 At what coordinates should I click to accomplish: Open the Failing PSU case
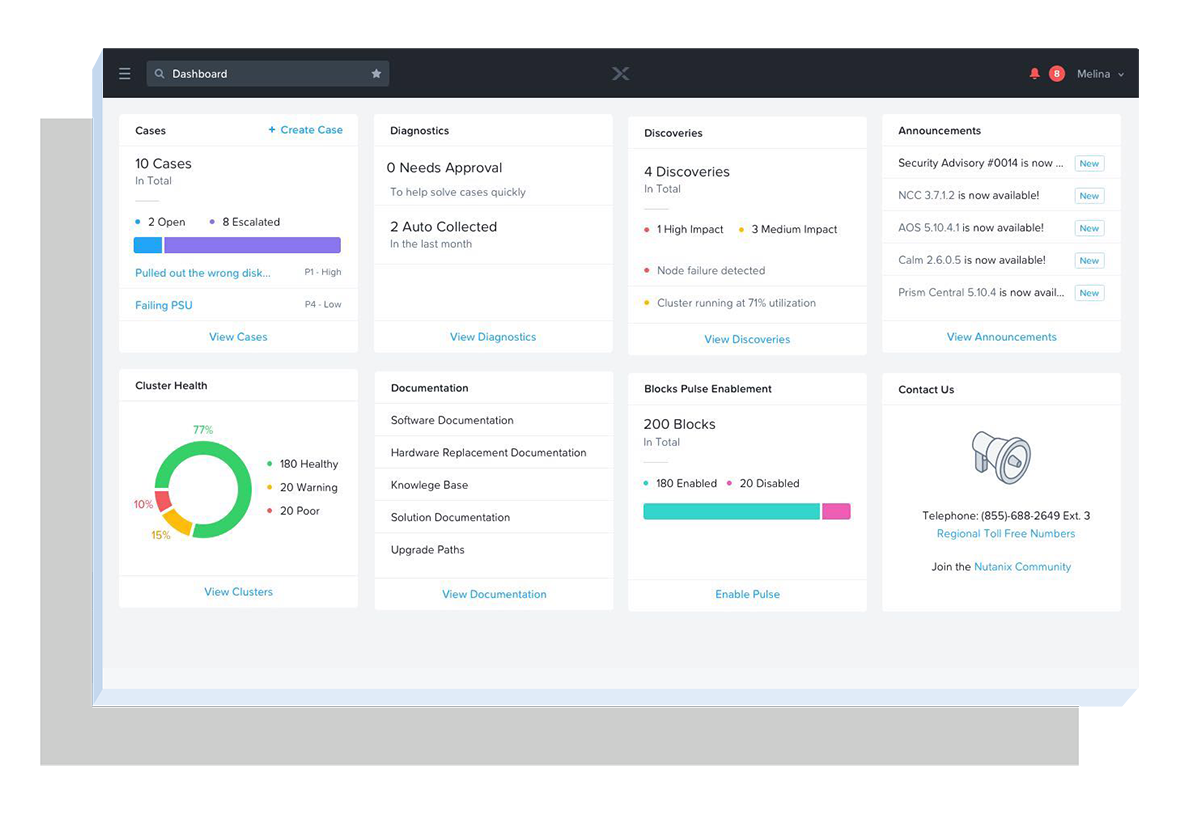click(x=164, y=305)
